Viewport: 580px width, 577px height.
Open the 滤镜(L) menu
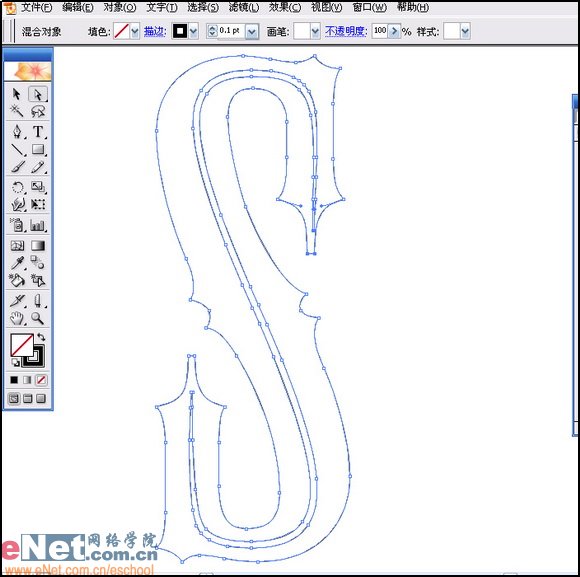click(243, 7)
